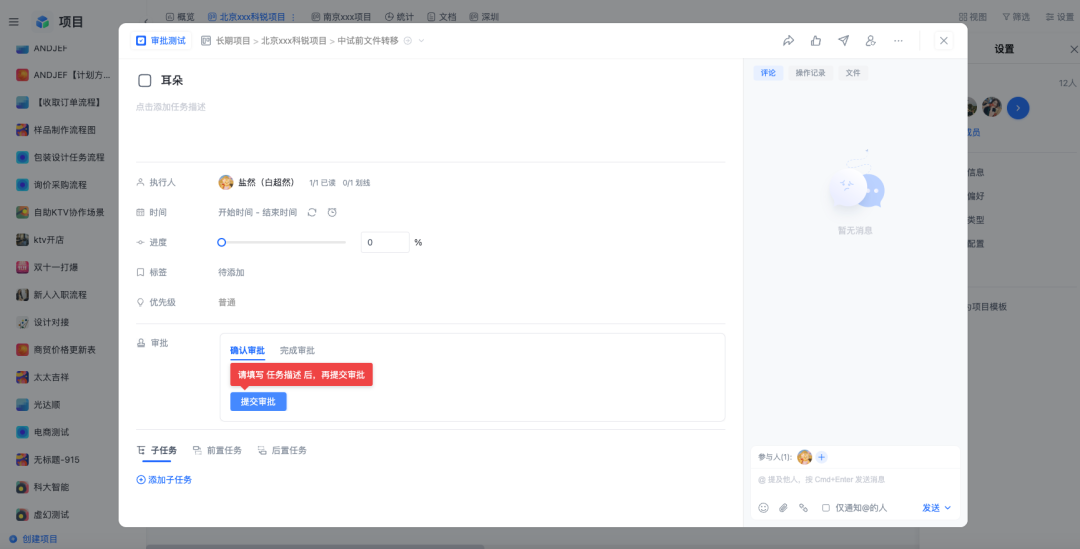Open the 后置任务 tab
Image resolution: width=1080 pixels, height=549 pixels.
point(282,450)
